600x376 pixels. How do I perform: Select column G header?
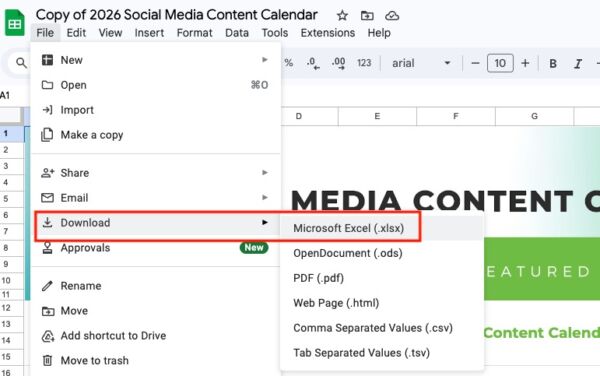click(535, 116)
